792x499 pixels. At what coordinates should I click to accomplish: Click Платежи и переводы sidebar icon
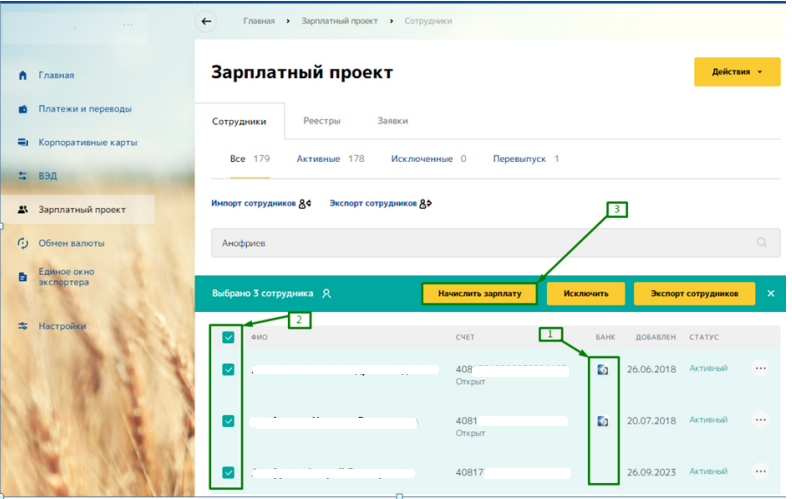[23, 109]
